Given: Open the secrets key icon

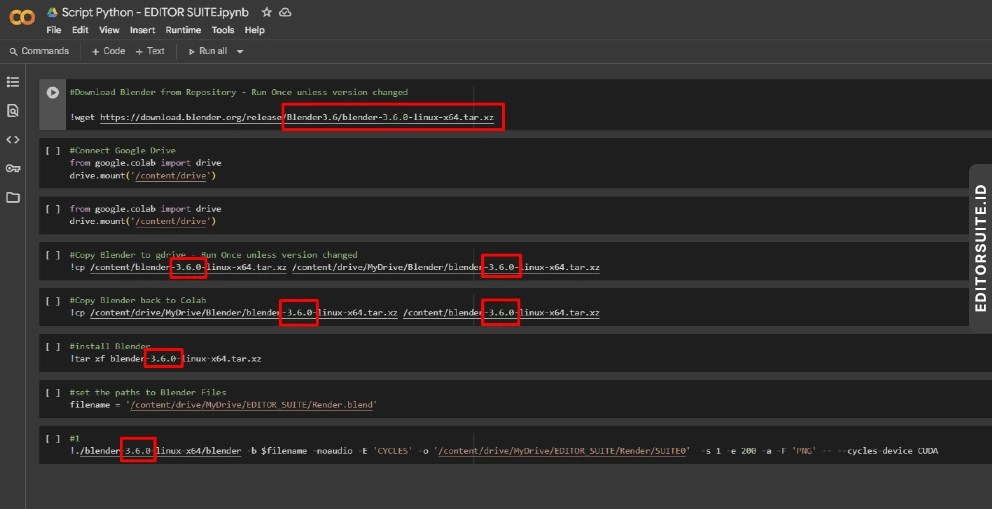Looking at the screenshot, I should point(13,168).
